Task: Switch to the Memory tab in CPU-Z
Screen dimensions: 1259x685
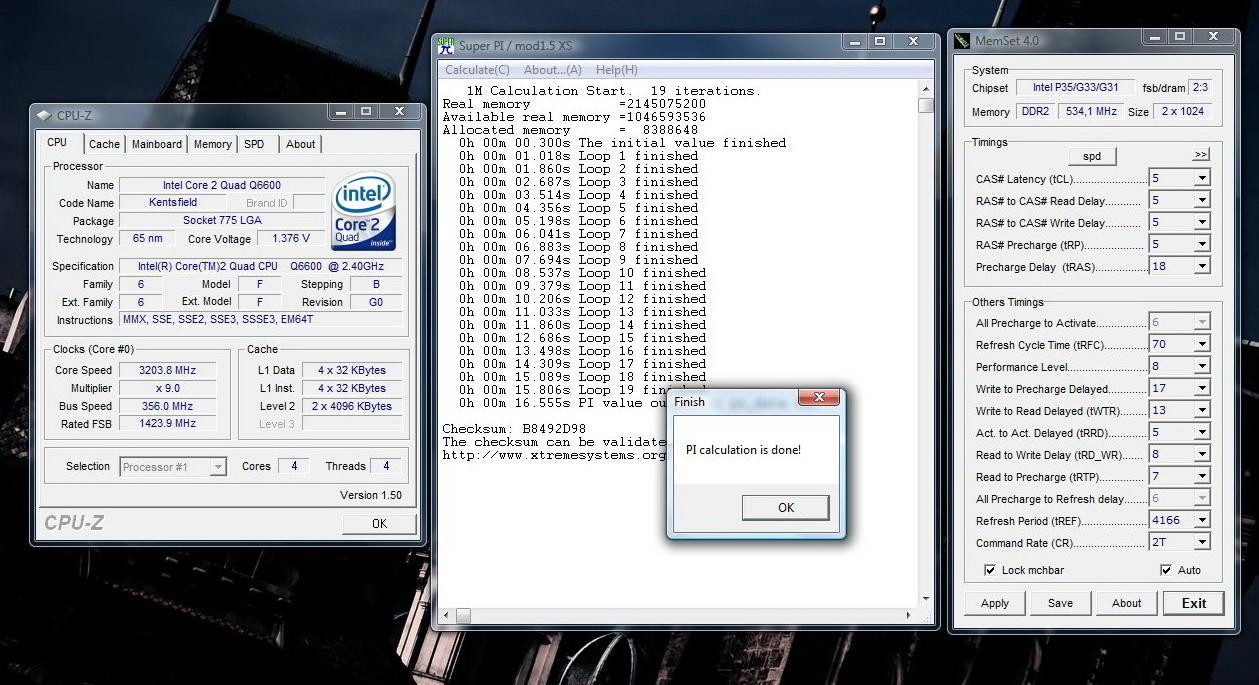Action: click(x=212, y=144)
